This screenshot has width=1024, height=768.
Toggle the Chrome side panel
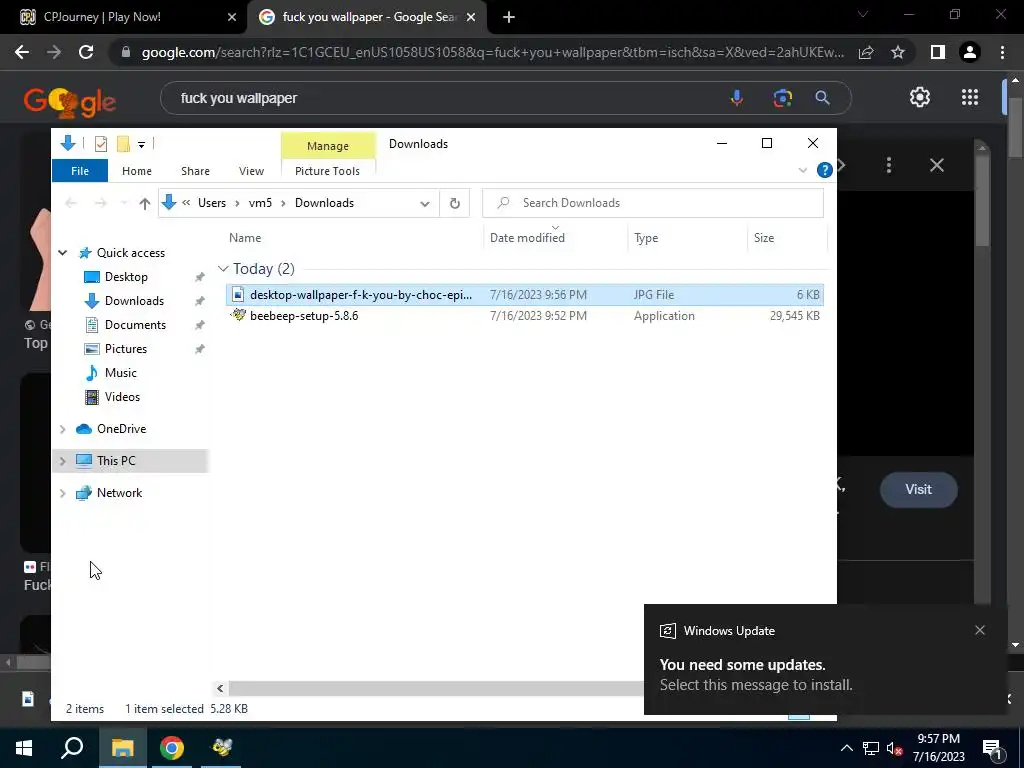(938, 52)
